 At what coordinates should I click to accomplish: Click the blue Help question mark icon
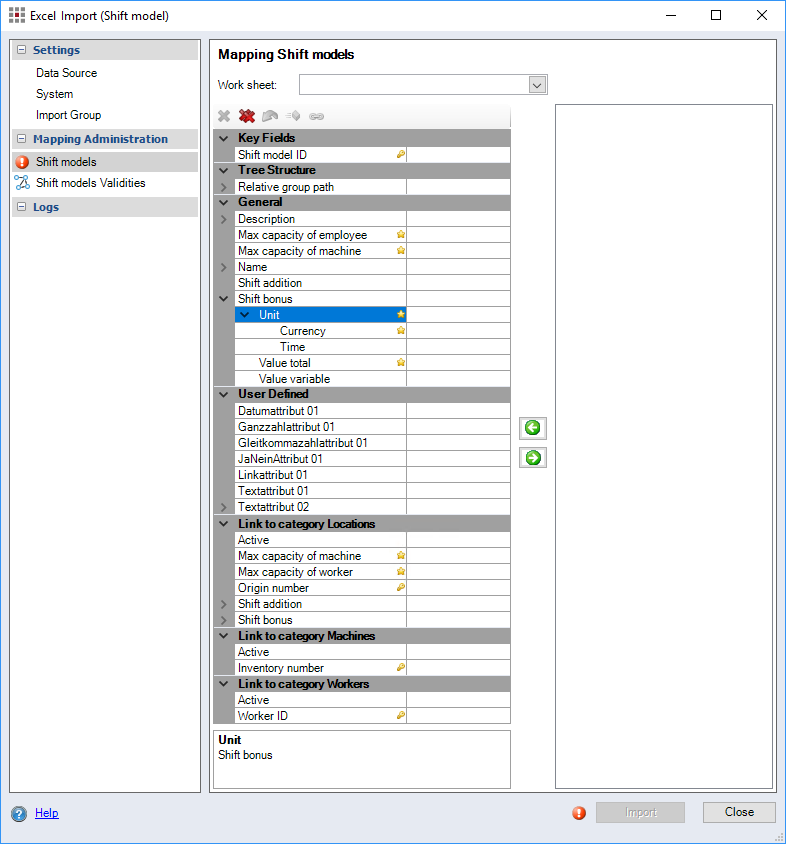19,813
